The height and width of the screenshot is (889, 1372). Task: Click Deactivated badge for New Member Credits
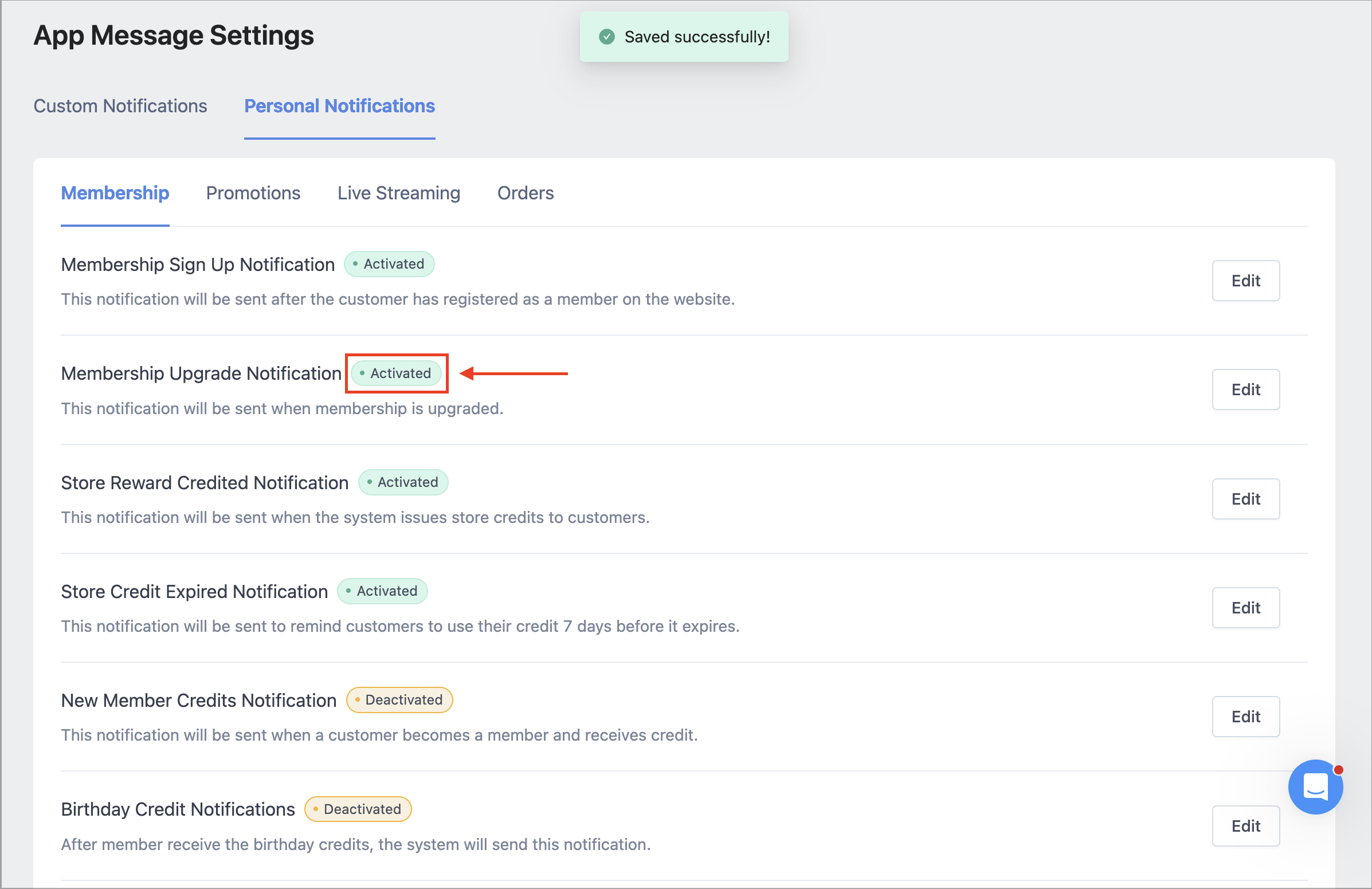[399, 700]
